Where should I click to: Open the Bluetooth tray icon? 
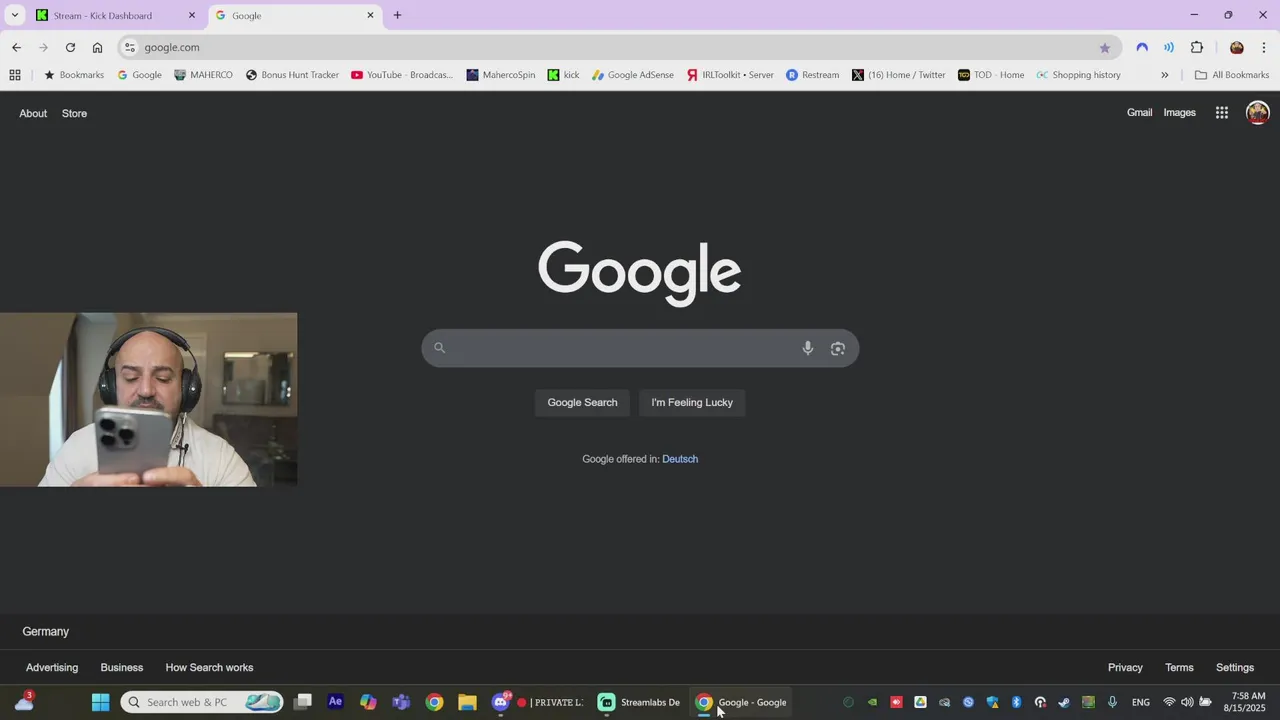pyautogui.click(x=1016, y=702)
